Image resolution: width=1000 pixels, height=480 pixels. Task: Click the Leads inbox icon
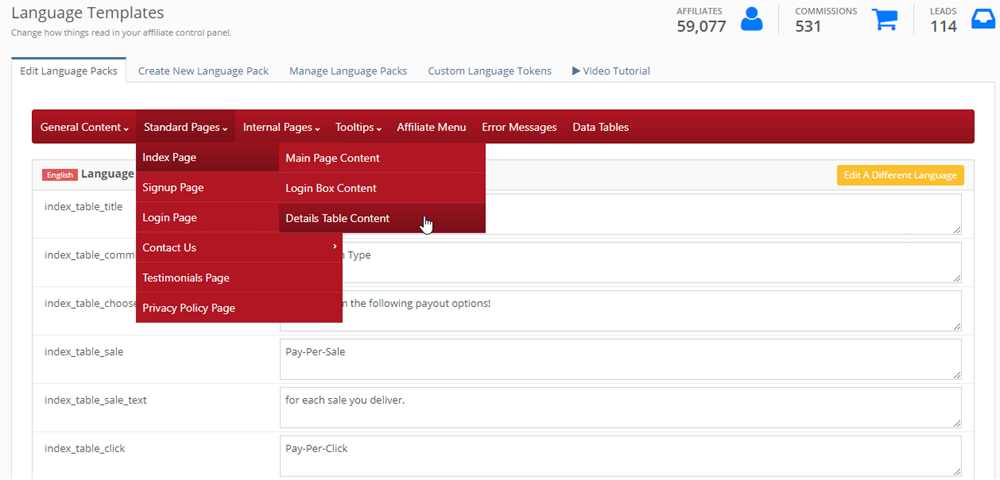point(983,19)
